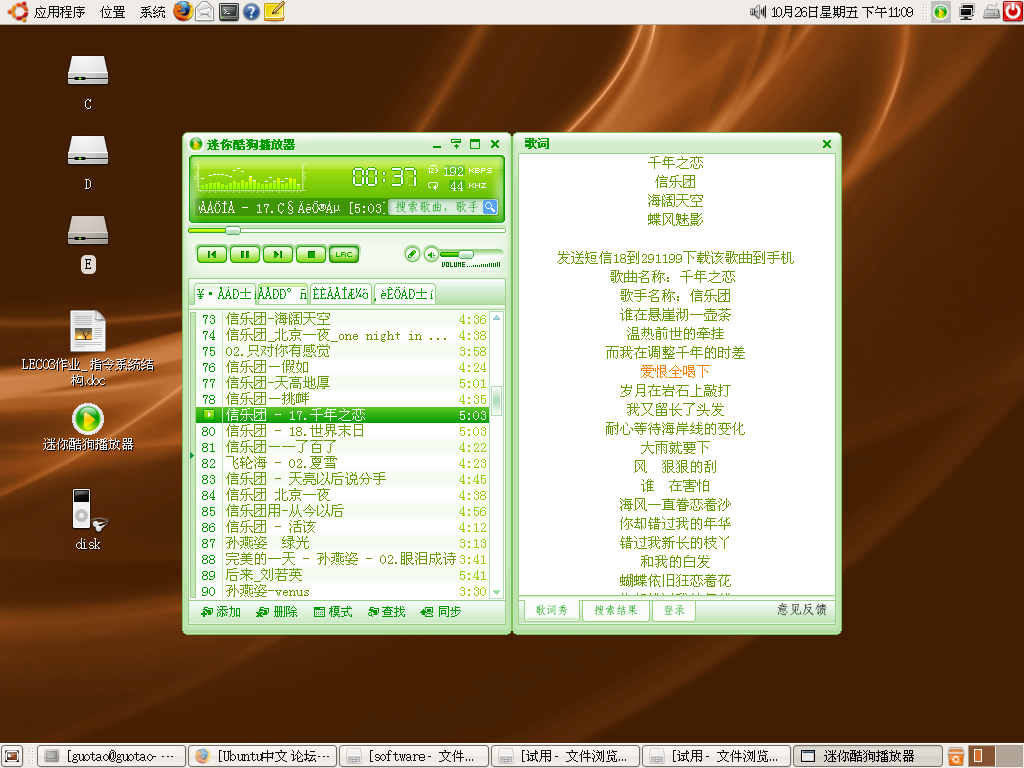Open the yellow notes launcher in top panel
This screenshot has width=1024, height=768.
[x=274, y=12]
